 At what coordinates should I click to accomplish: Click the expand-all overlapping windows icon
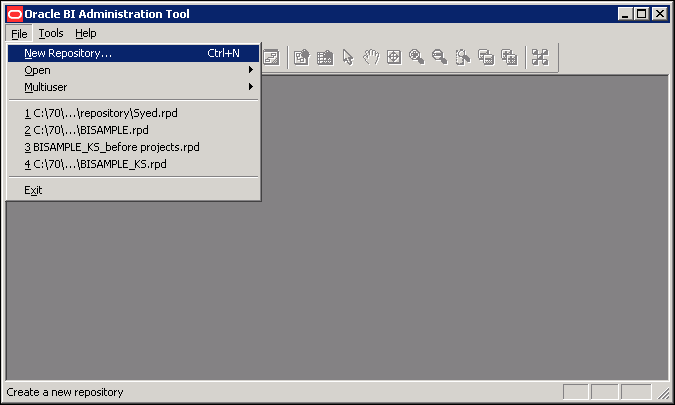click(x=509, y=57)
